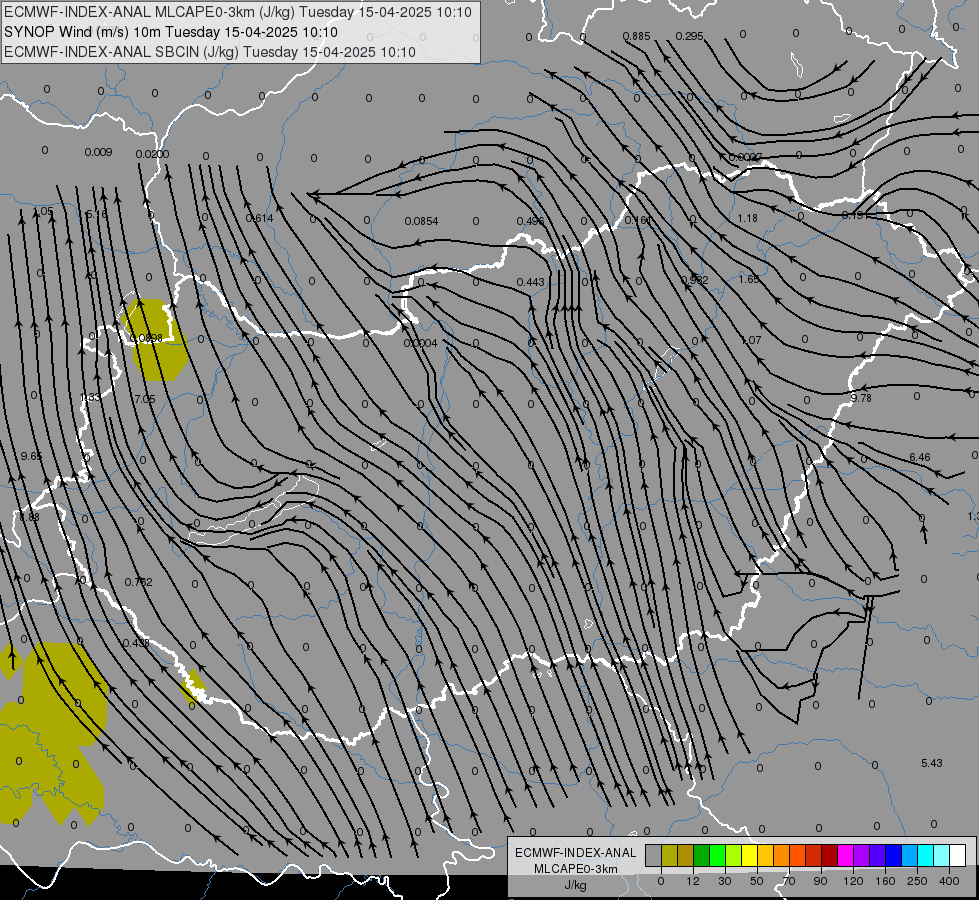Click the map value '1.18'
979x900 pixels.
coord(747,218)
